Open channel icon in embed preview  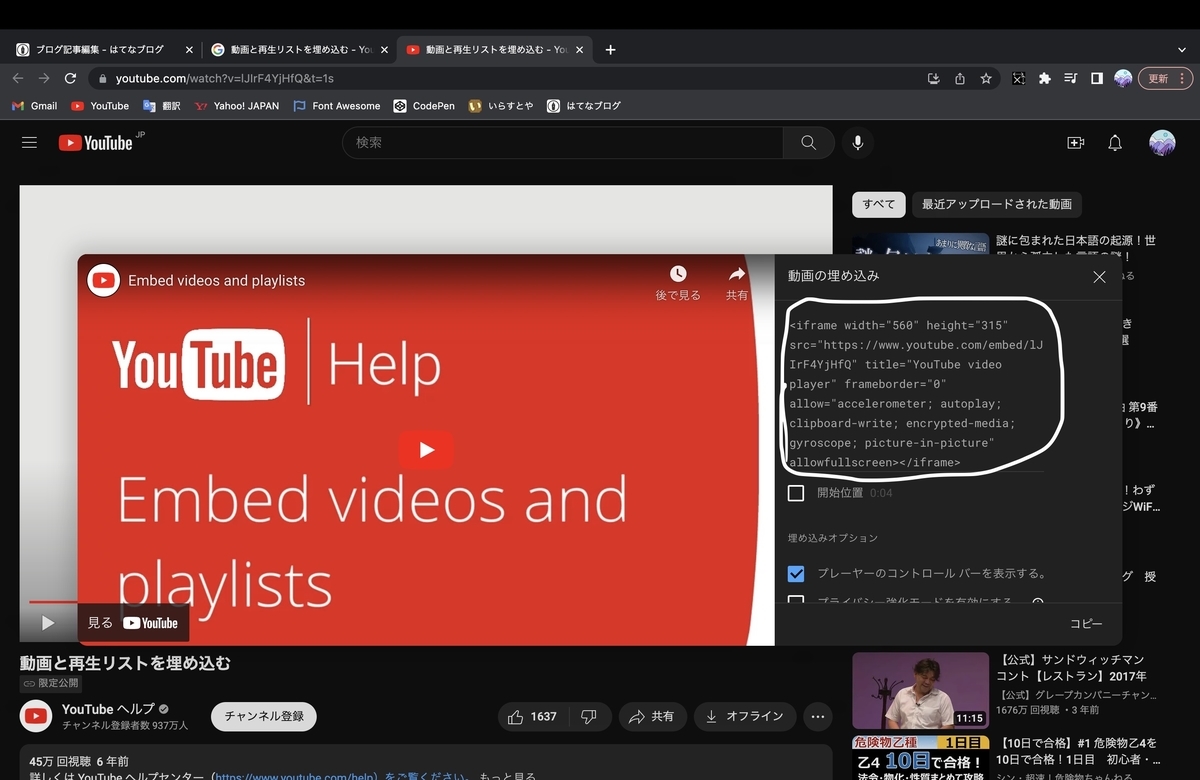tap(104, 280)
